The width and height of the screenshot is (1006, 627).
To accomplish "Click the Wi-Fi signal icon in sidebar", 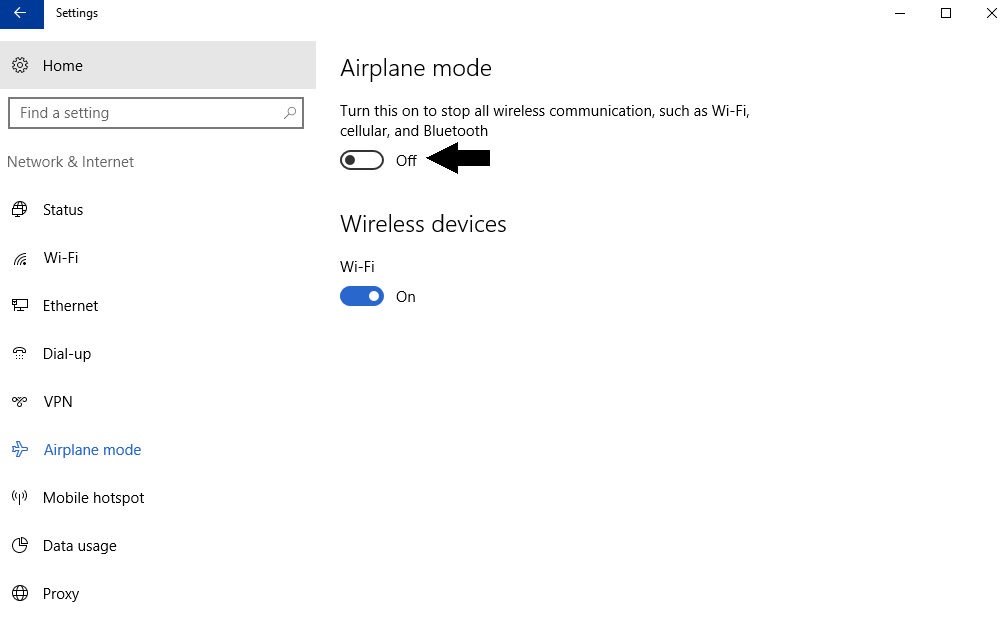I will [x=20, y=258].
